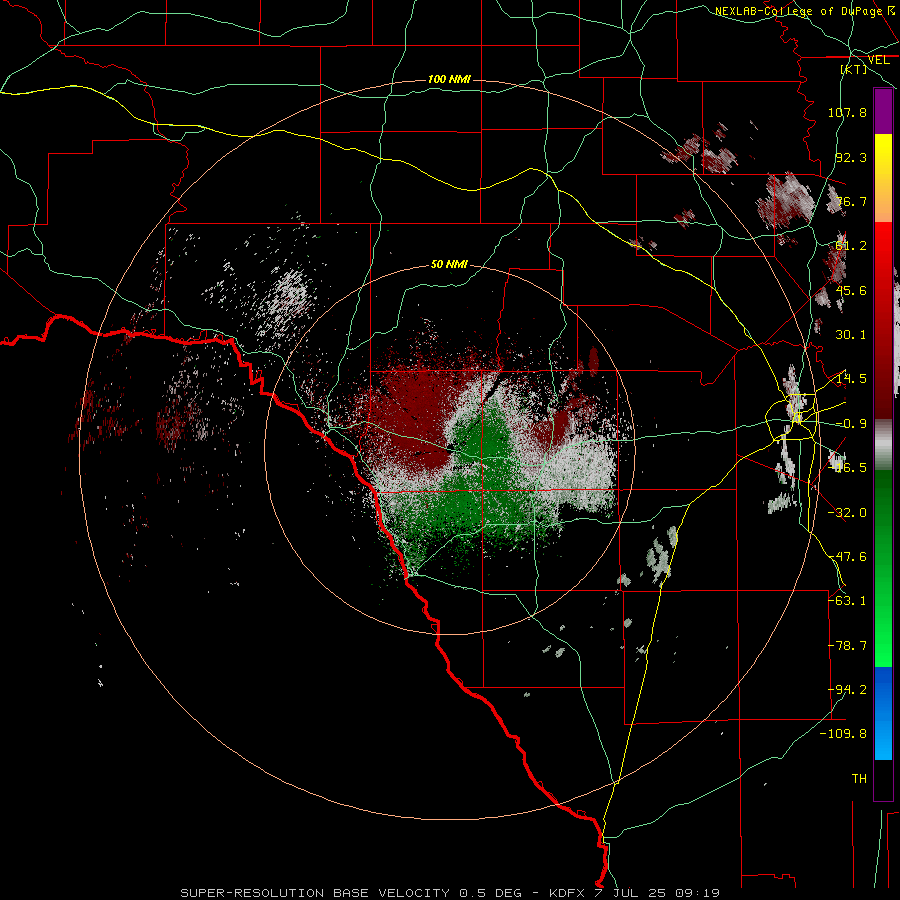Click the -0.9 velocity scale value
Screen dimensions: 900x900
[x=851, y=424]
